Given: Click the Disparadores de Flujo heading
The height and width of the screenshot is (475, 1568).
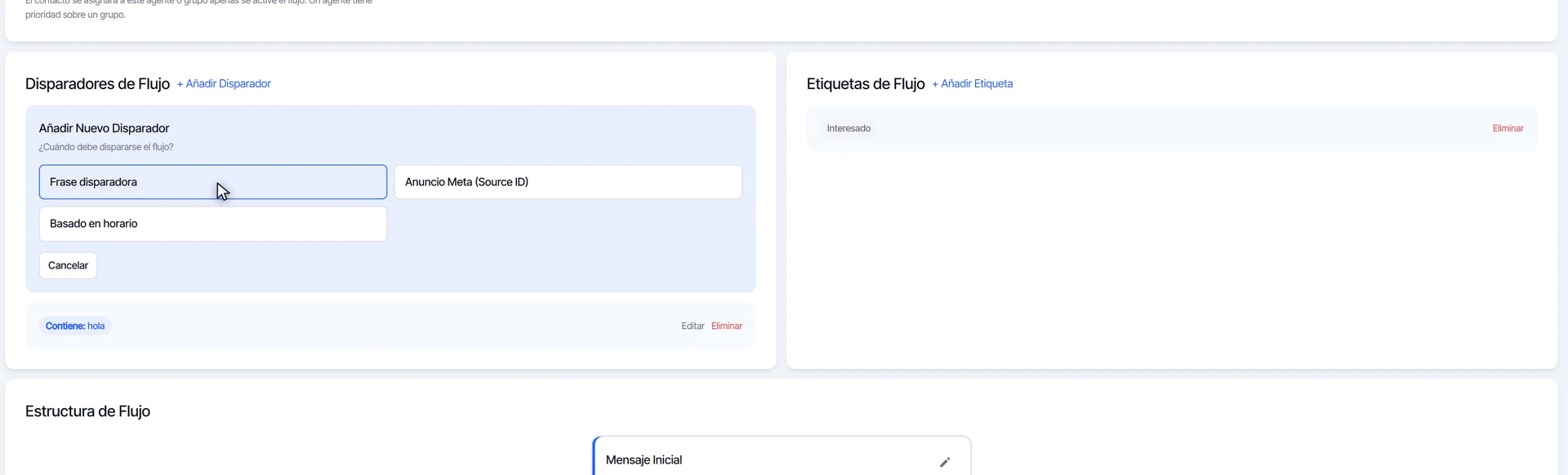Looking at the screenshot, I should tap(97, 84).
